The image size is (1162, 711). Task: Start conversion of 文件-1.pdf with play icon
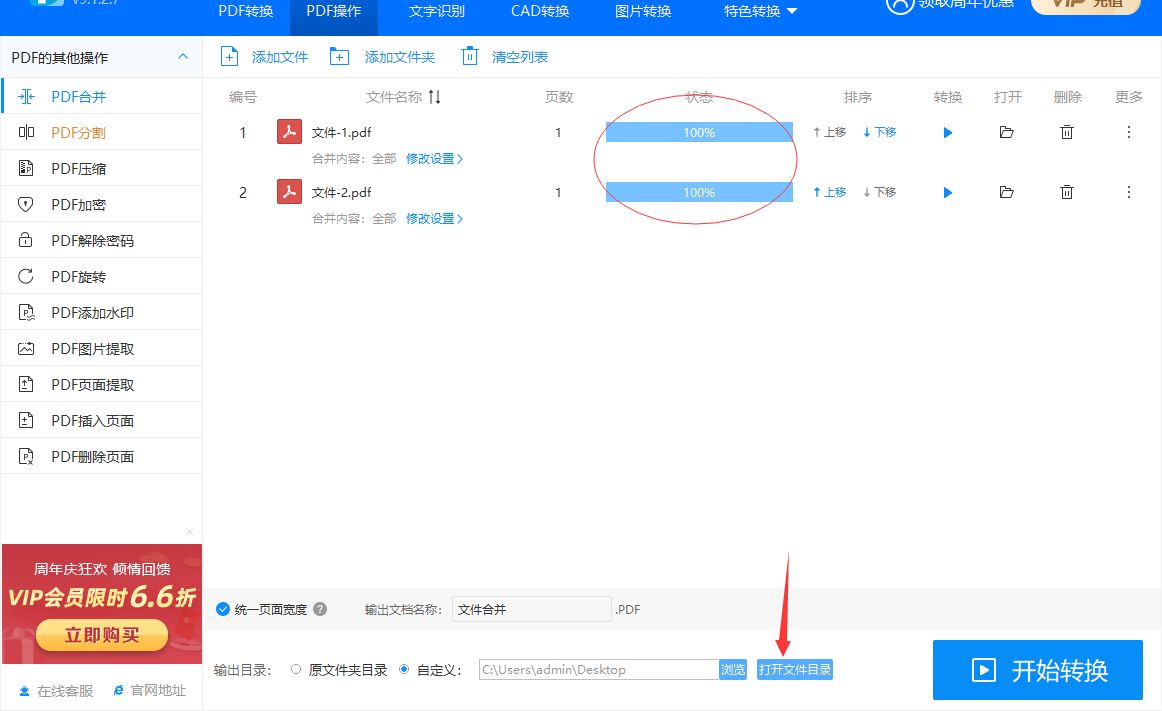point(947,133)
